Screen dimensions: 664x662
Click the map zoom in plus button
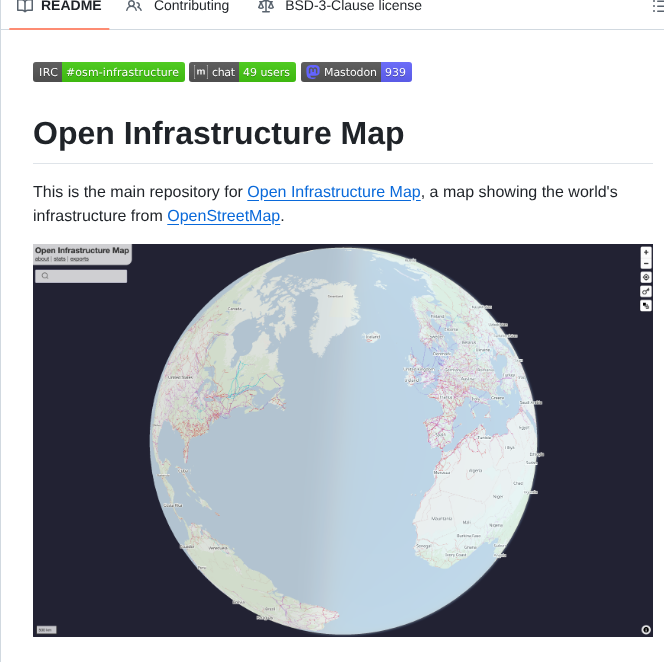646,252
